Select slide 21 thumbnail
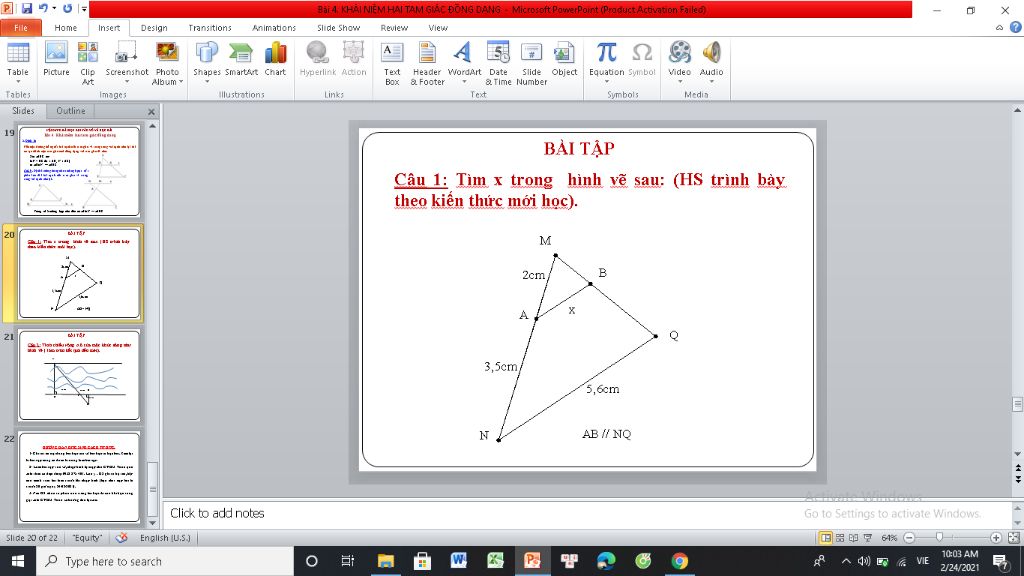This screenshot has height=576, width=1024. (79, 375)
